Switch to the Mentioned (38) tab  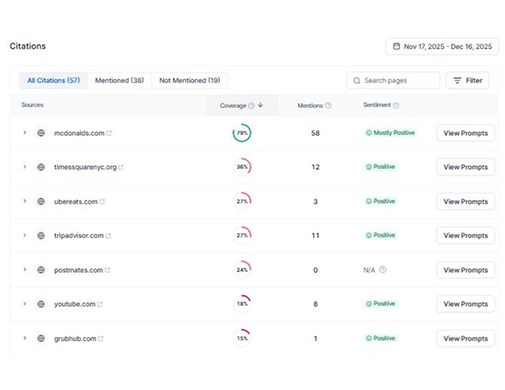pyautogui.click(x=119, y=80)
